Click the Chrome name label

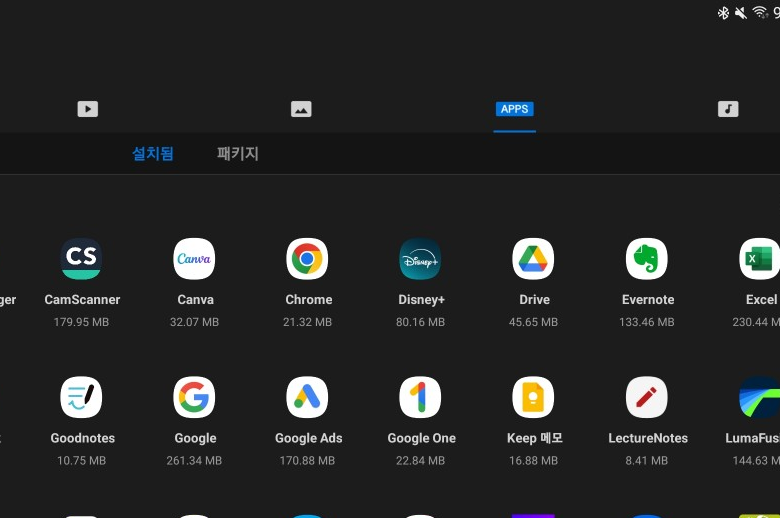click(x=308, y=300)
